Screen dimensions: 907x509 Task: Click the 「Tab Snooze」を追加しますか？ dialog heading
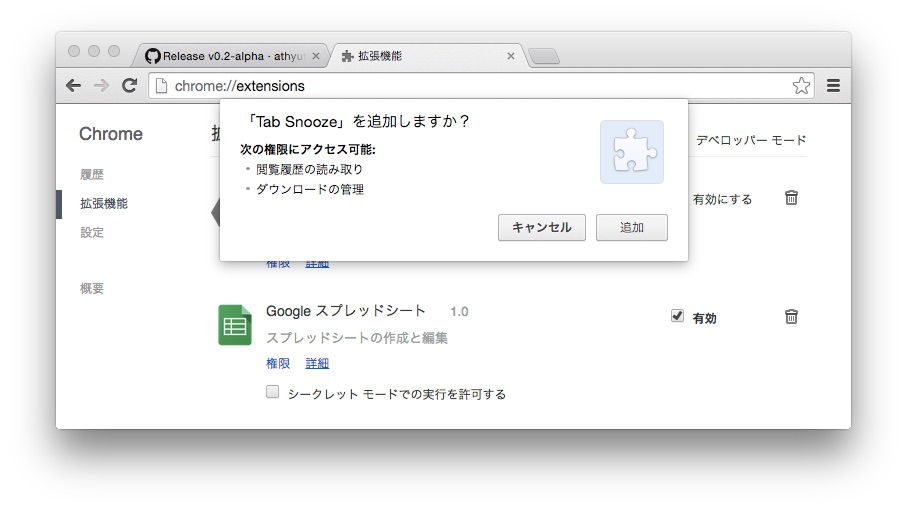click(x=357, y=121)
